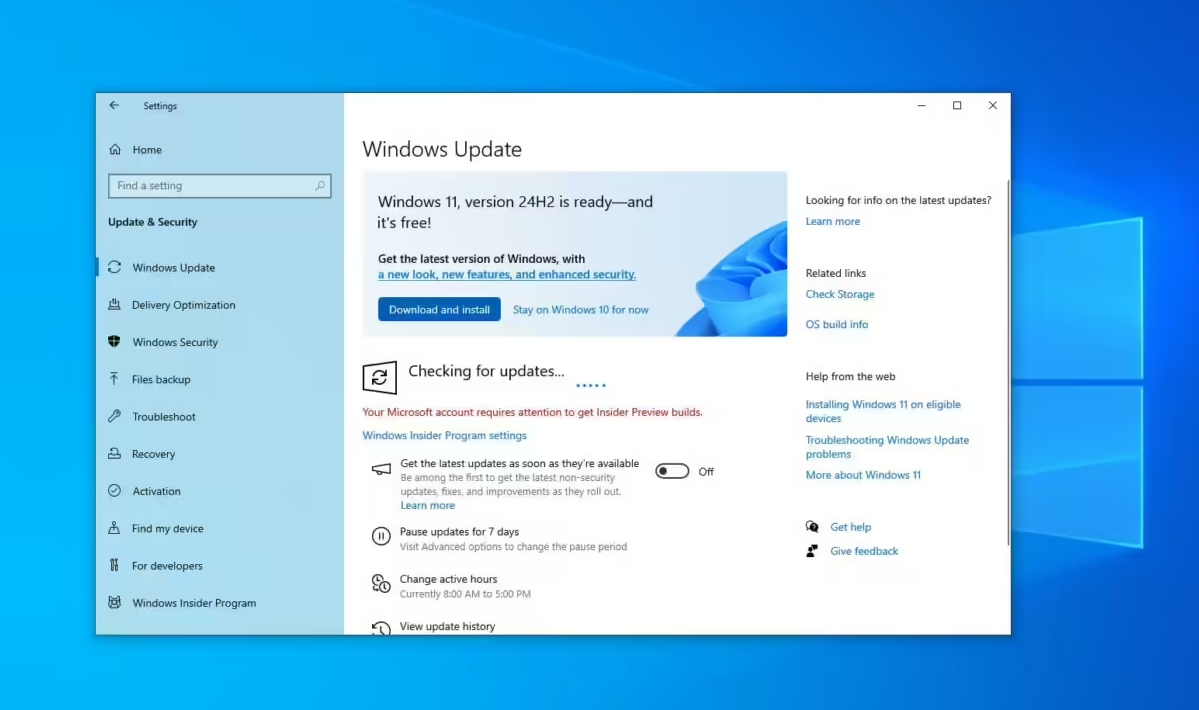Open Windows Insider Program settings link
The width and height of the screenshot is (1199, 710).
[444, 436]
